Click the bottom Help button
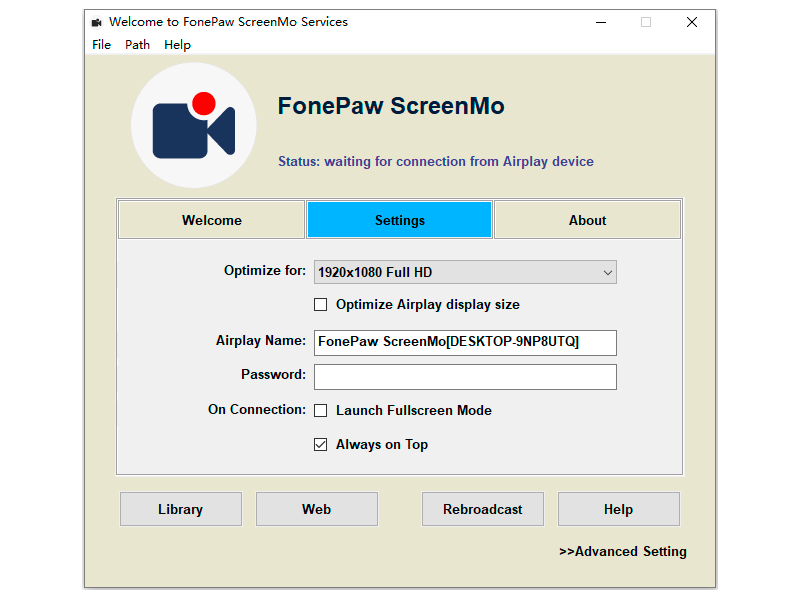This screenshot has width=800, height=600. point(619,509)
